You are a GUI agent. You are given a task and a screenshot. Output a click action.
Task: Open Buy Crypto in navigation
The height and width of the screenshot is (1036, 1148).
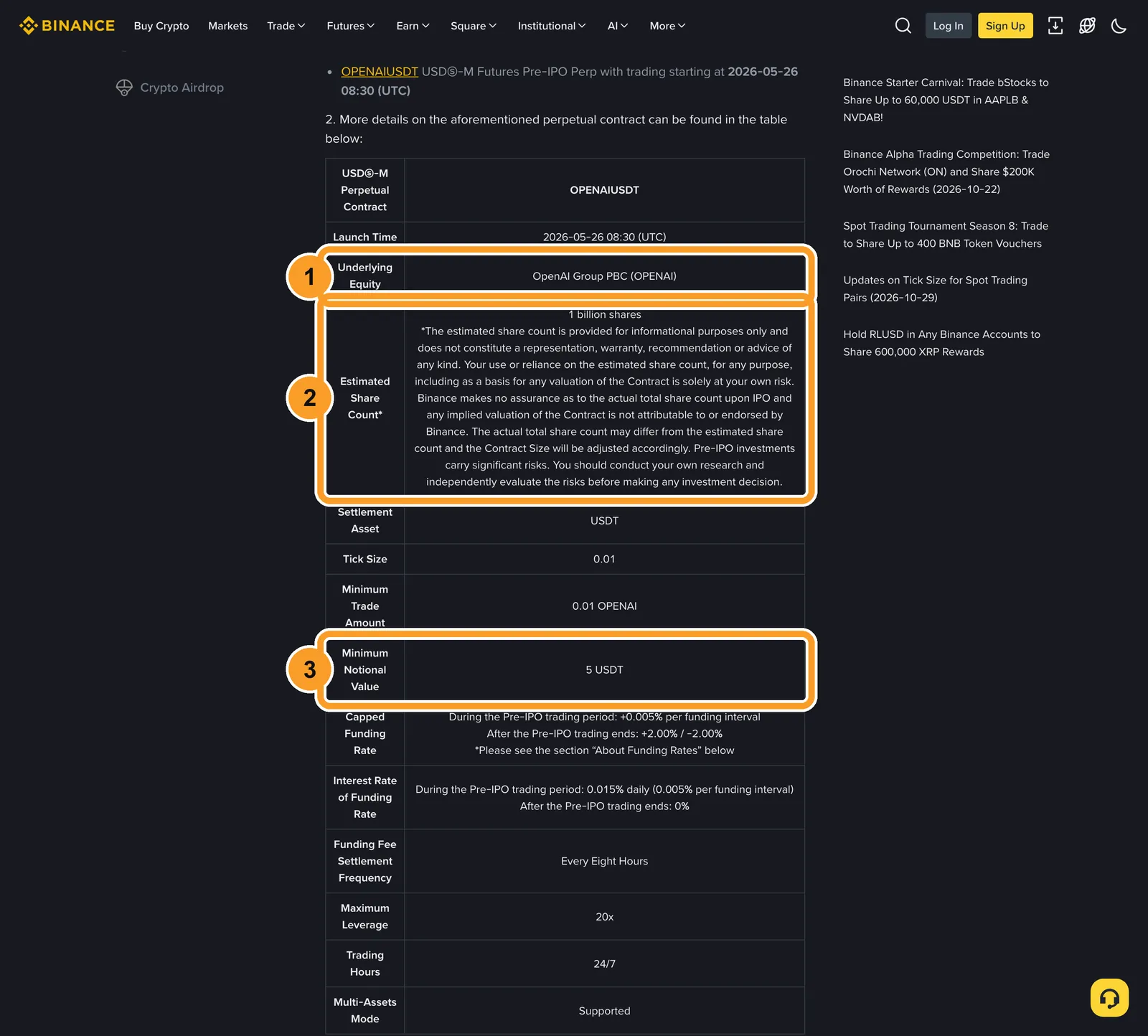161,26
